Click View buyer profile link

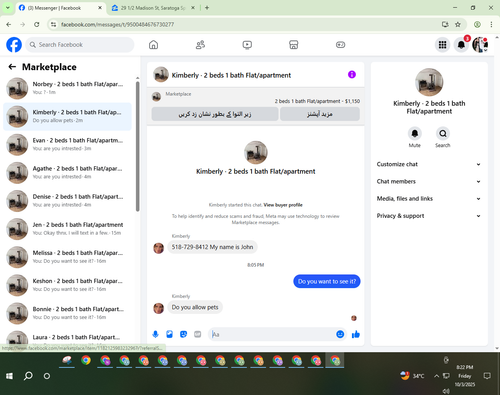tap(283, 205)
